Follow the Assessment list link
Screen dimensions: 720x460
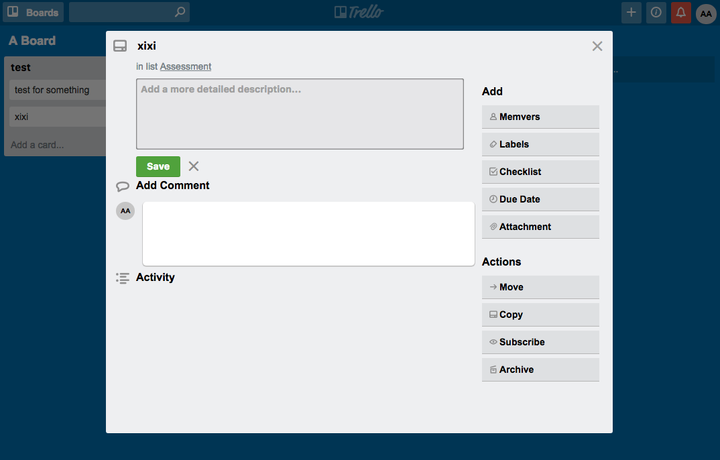coord(185,67)
